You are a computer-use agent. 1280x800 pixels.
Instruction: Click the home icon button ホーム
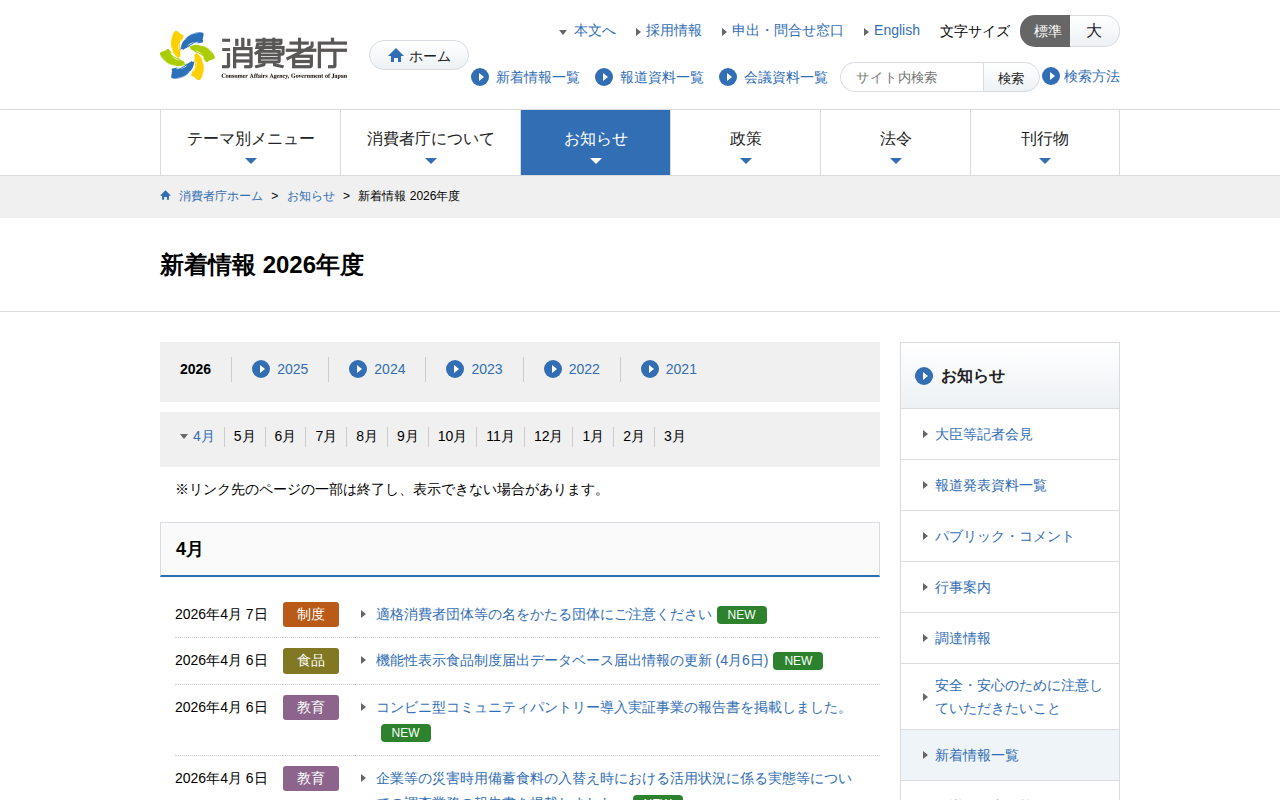[419, 56]
